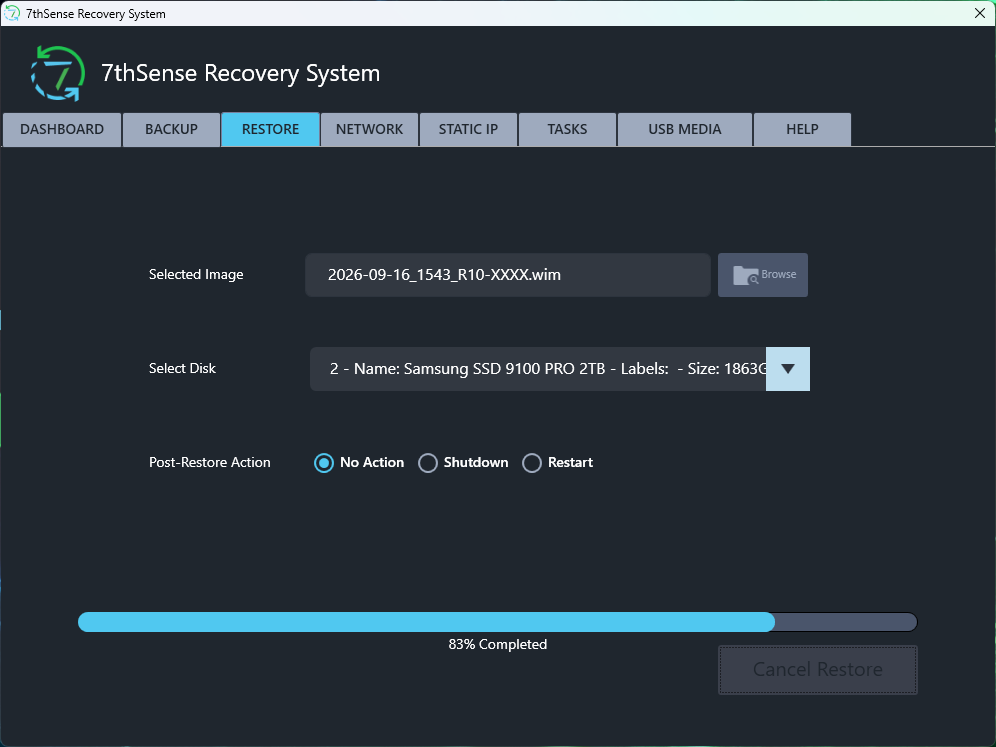Cancel the restore operation
This screenshot has width=996, height=747.
[818, 670]
